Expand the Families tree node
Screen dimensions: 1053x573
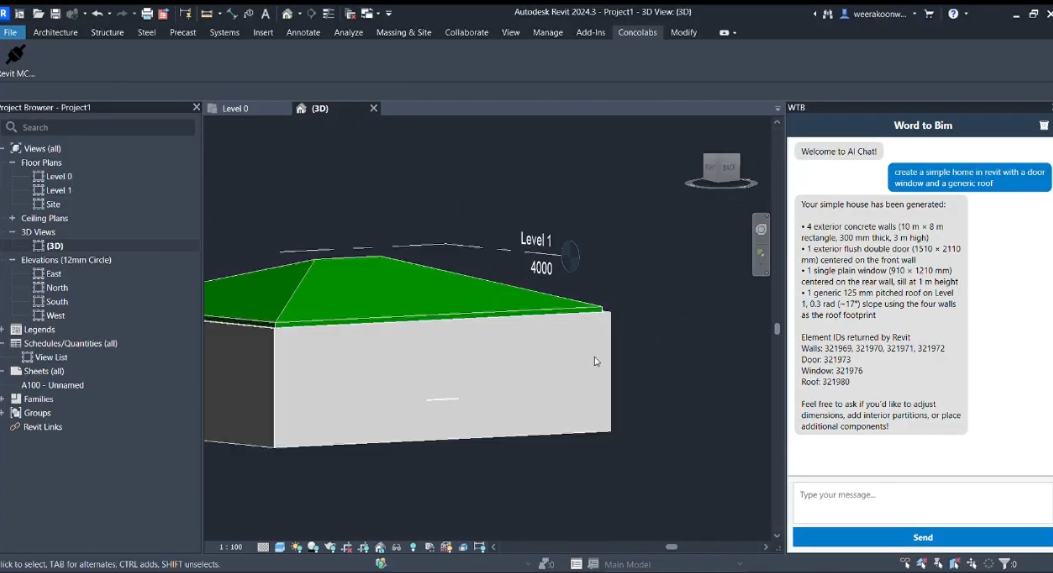tap(3, 399)
